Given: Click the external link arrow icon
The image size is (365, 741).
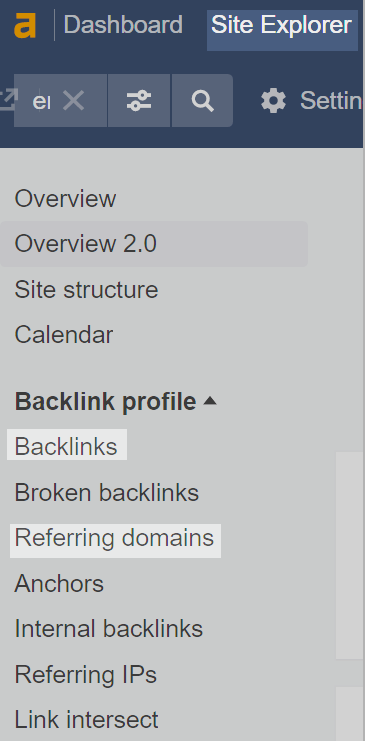Looking at the screenshot, I should coord(8,100).
